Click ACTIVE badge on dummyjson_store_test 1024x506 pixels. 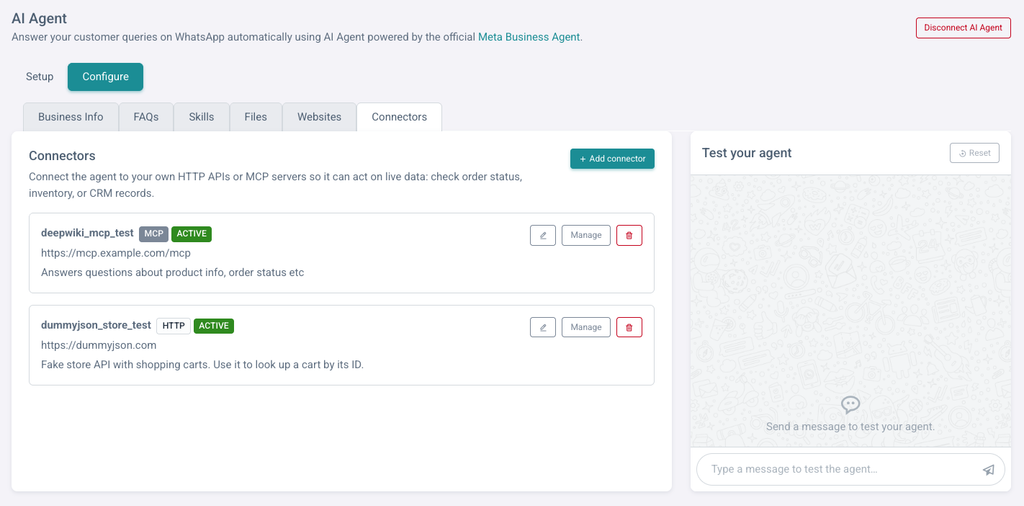point(214,326)
